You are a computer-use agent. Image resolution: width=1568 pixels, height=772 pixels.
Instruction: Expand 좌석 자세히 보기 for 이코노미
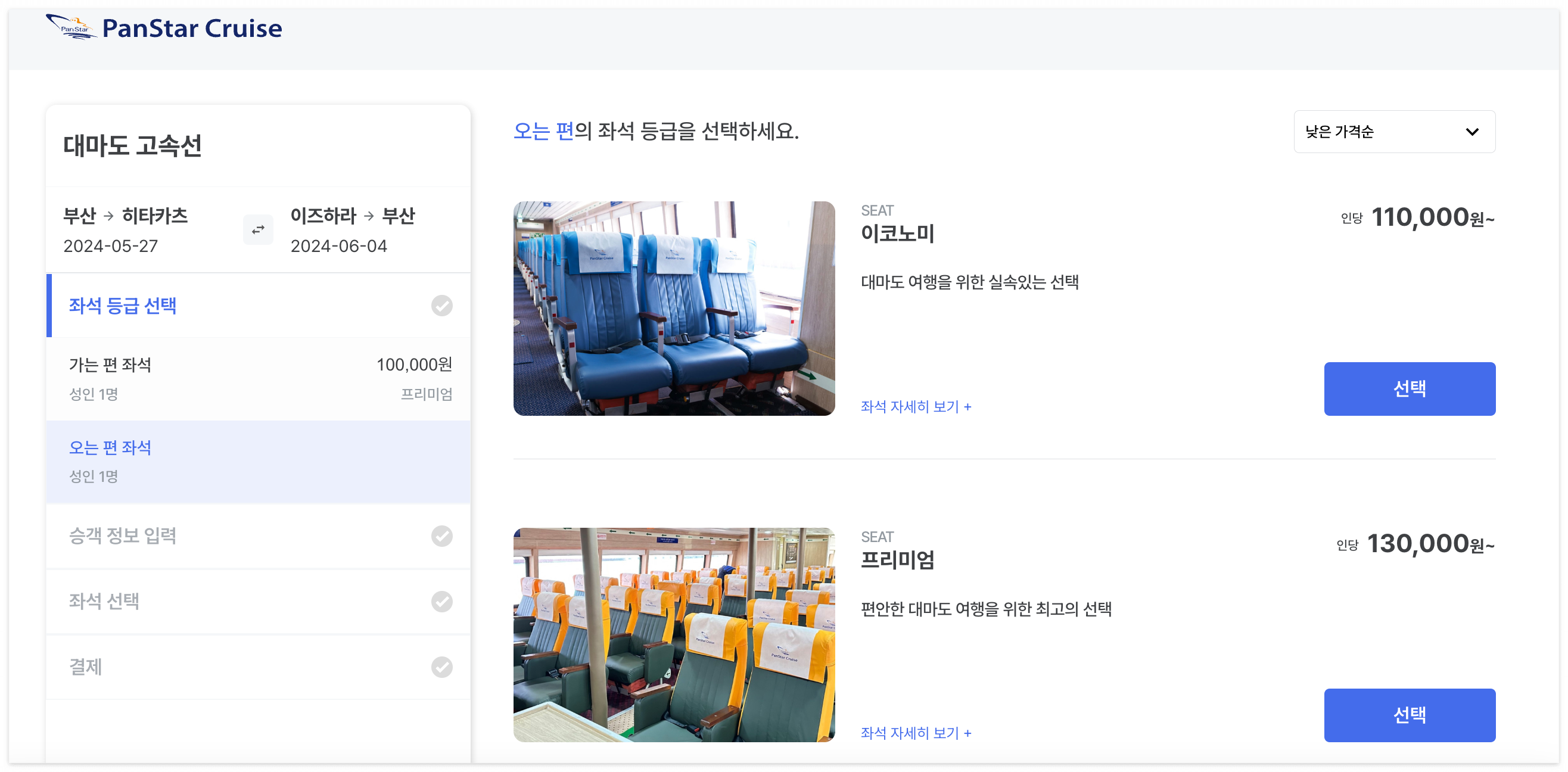click(916, 407)
